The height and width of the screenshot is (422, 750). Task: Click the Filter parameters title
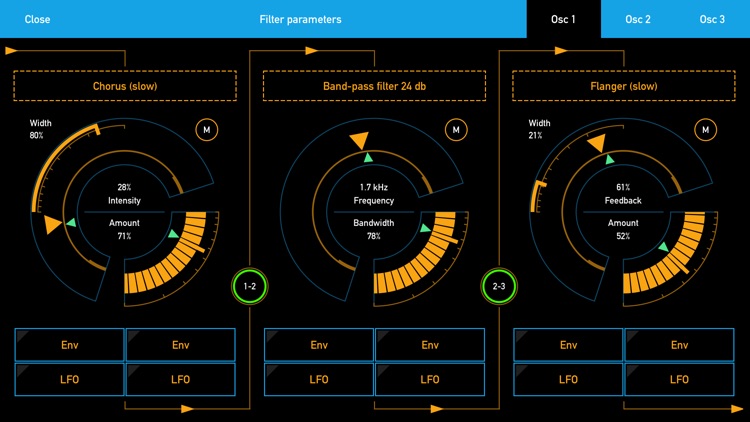300,19
